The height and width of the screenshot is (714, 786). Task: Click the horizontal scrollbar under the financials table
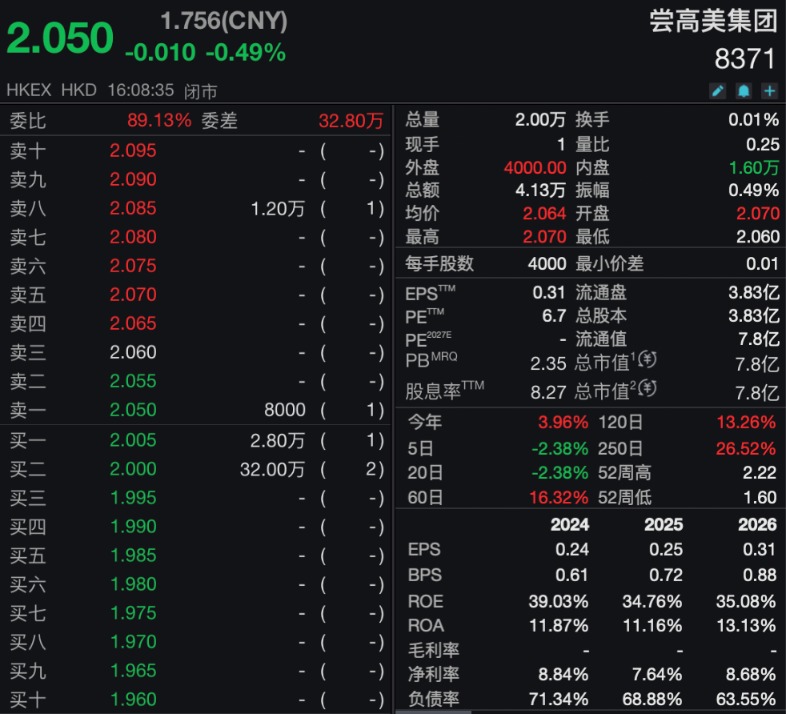[x=434, y=711]
